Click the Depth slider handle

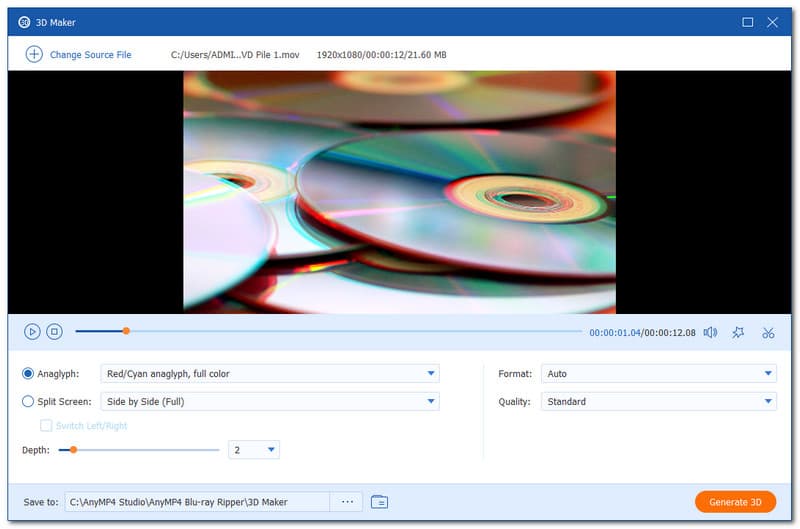73,450
